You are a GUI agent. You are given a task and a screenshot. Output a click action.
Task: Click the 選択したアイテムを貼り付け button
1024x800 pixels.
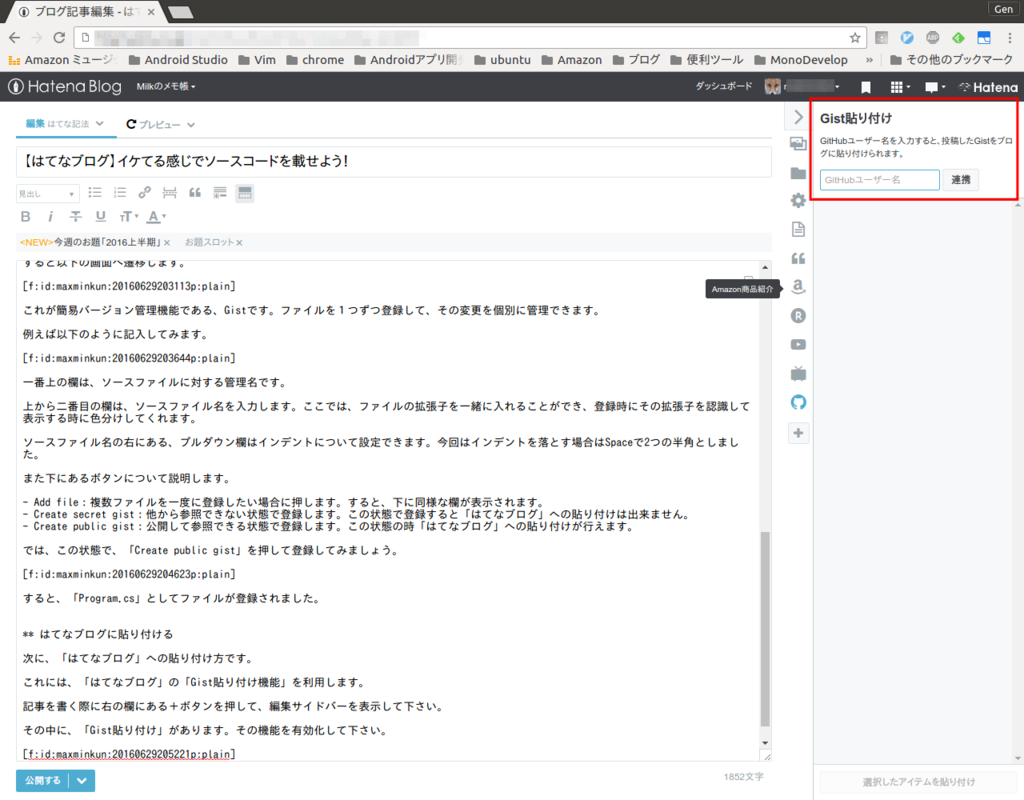point(919,782)
